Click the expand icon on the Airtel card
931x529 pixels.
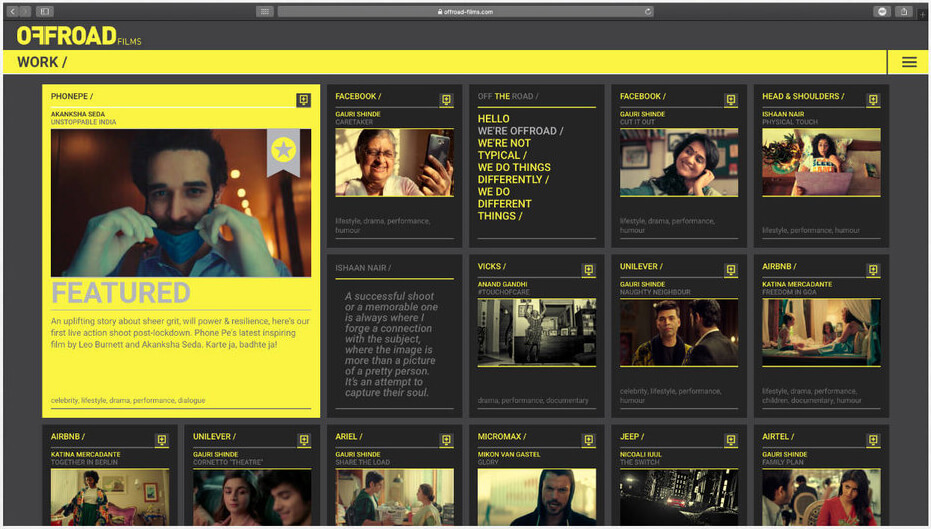[x=873, y=440]
